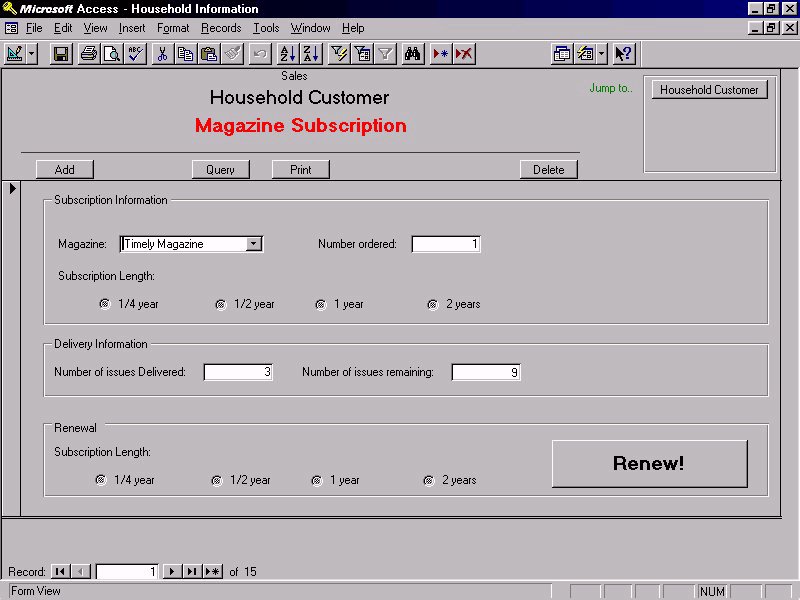Image resolution: width=800 pixels, height=600 pixels.
Task: Select subscription 1/2 year radio
Action: point(220,305)
